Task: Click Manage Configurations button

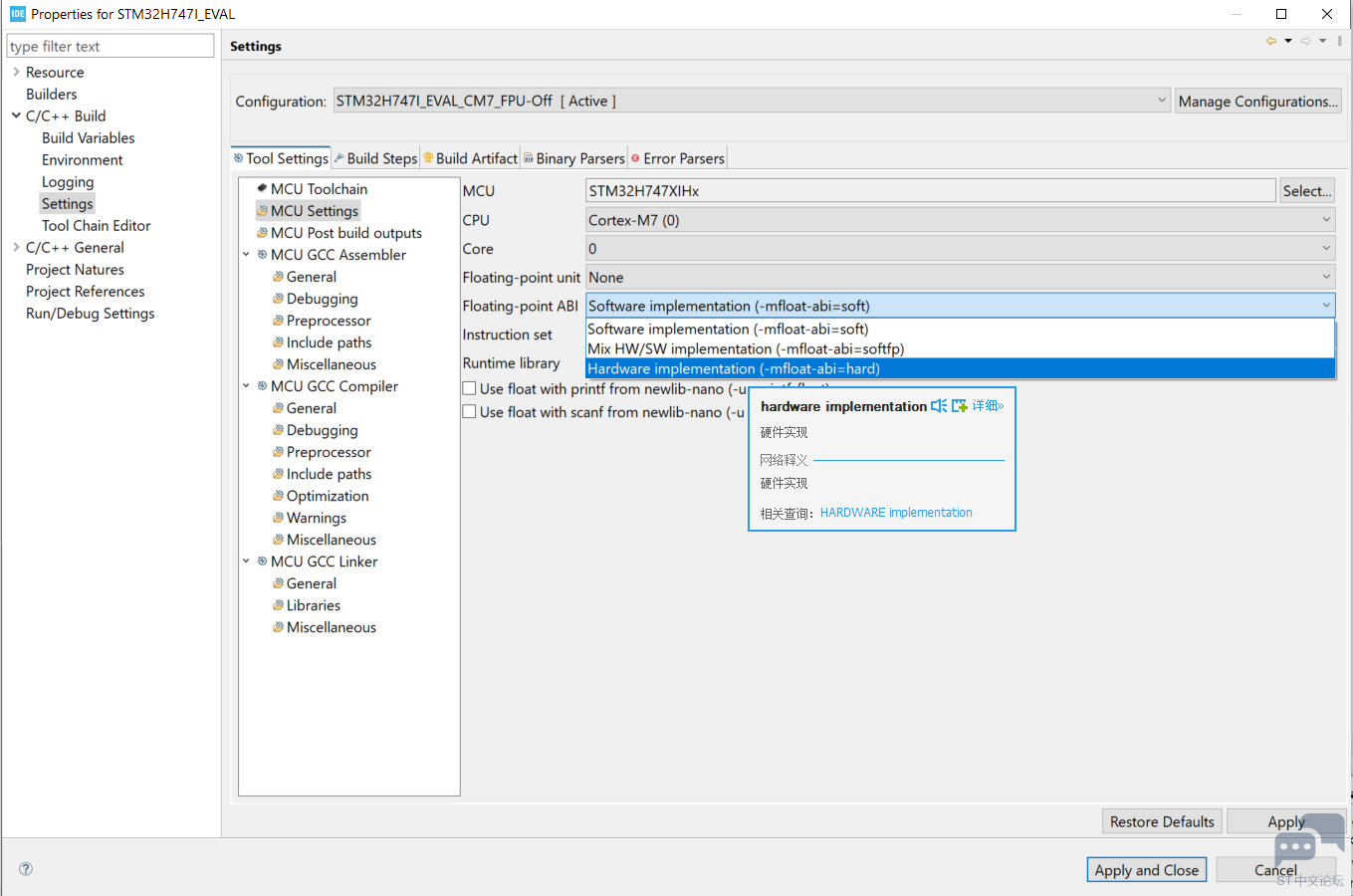Action: click(1257, 101)
